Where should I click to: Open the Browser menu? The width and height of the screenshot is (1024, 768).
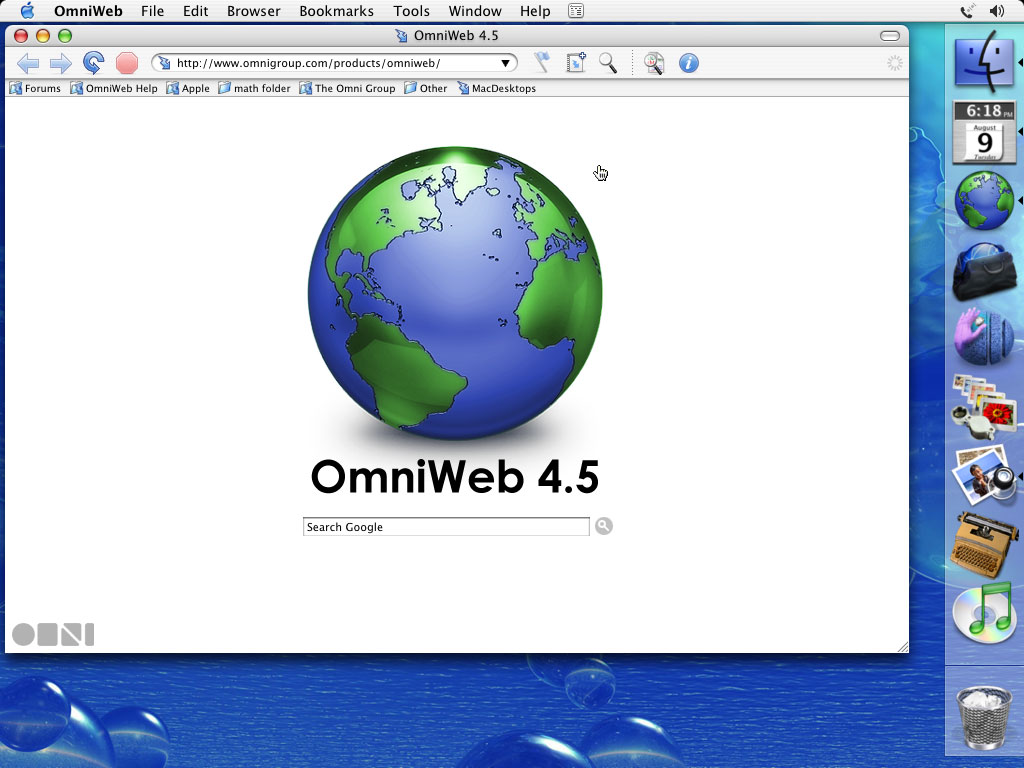(253, 11)
